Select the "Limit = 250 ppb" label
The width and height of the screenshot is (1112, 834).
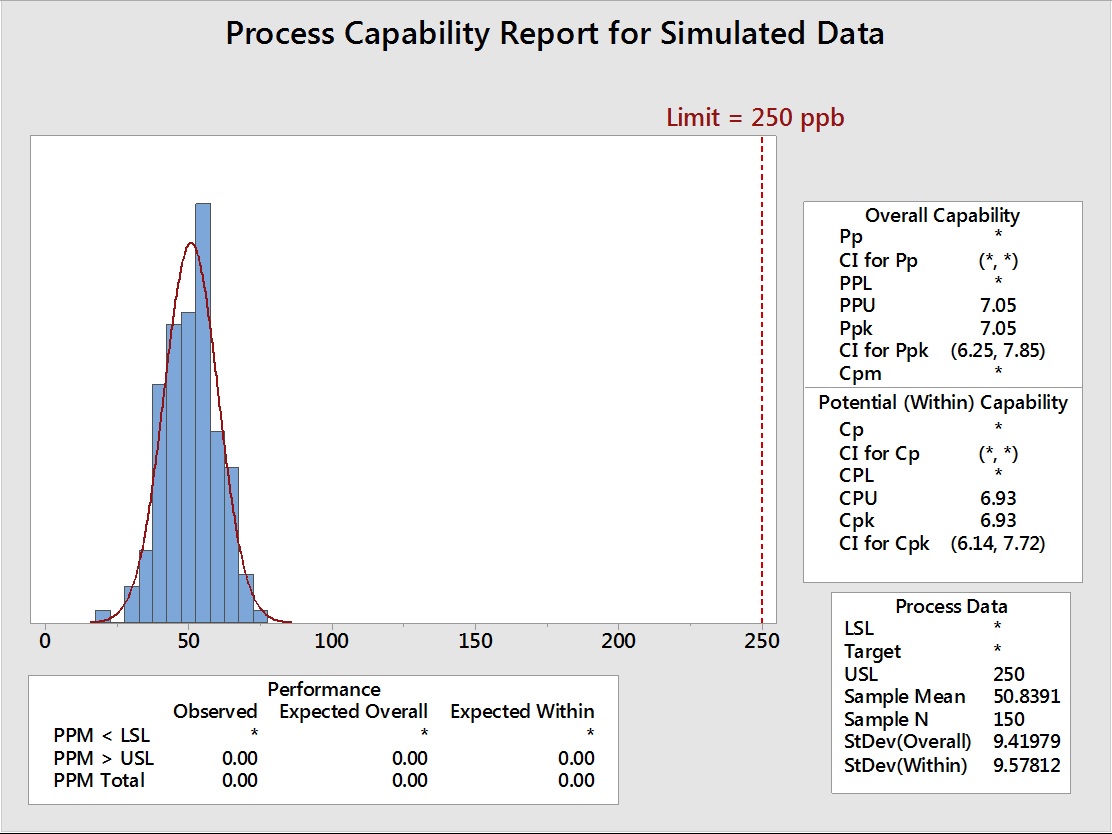tap(755, 118)
